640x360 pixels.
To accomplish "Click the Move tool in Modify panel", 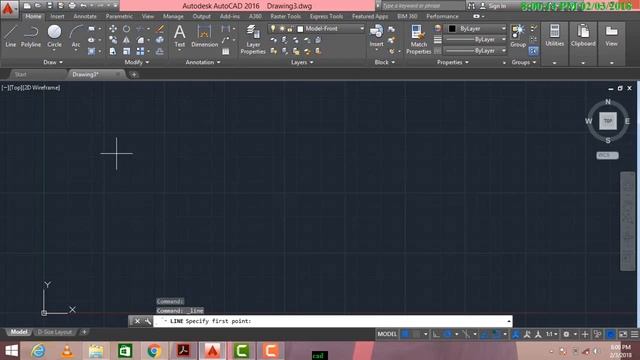I will point(113,29).
